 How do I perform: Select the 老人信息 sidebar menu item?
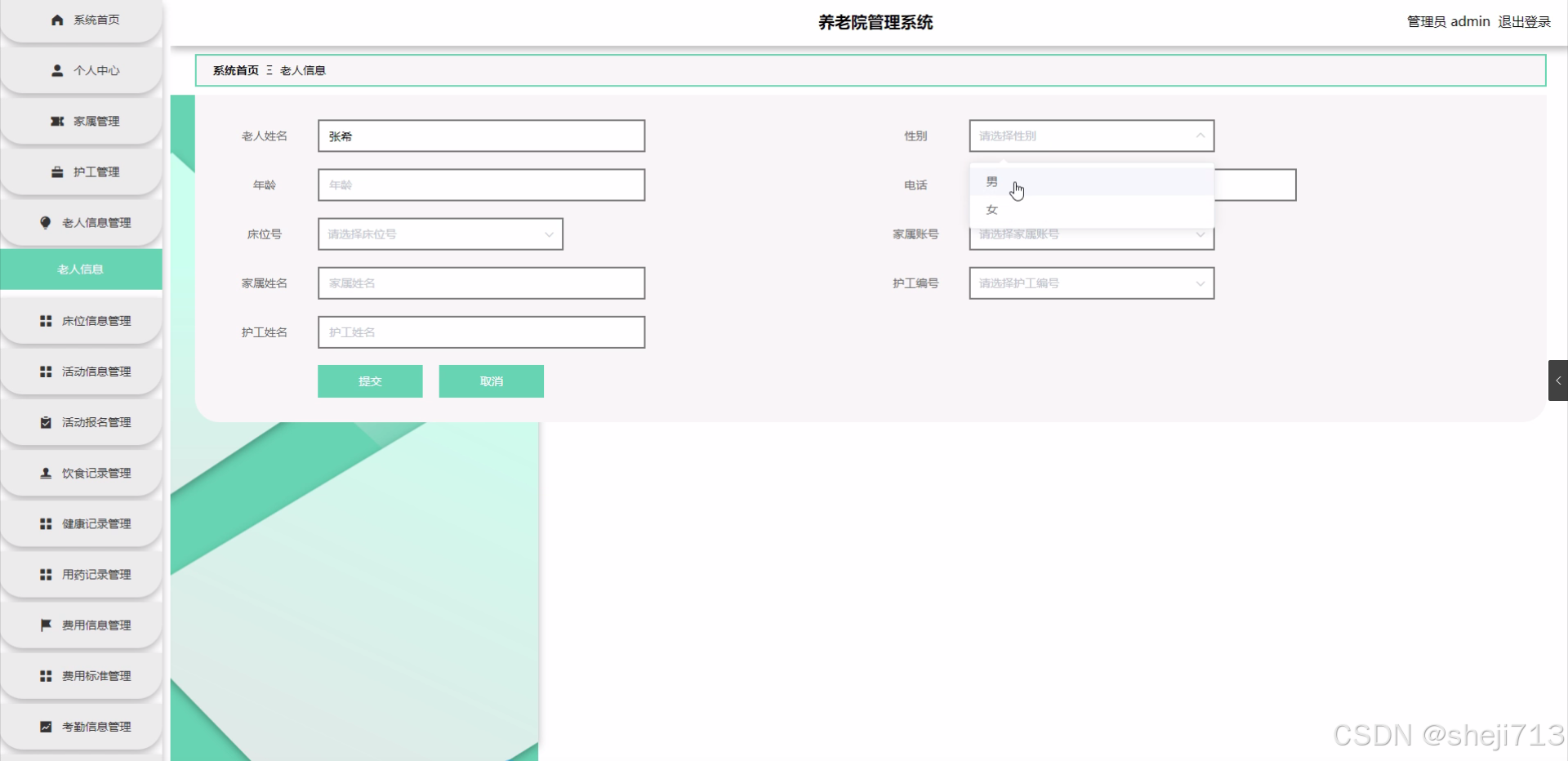pos(81,269)
